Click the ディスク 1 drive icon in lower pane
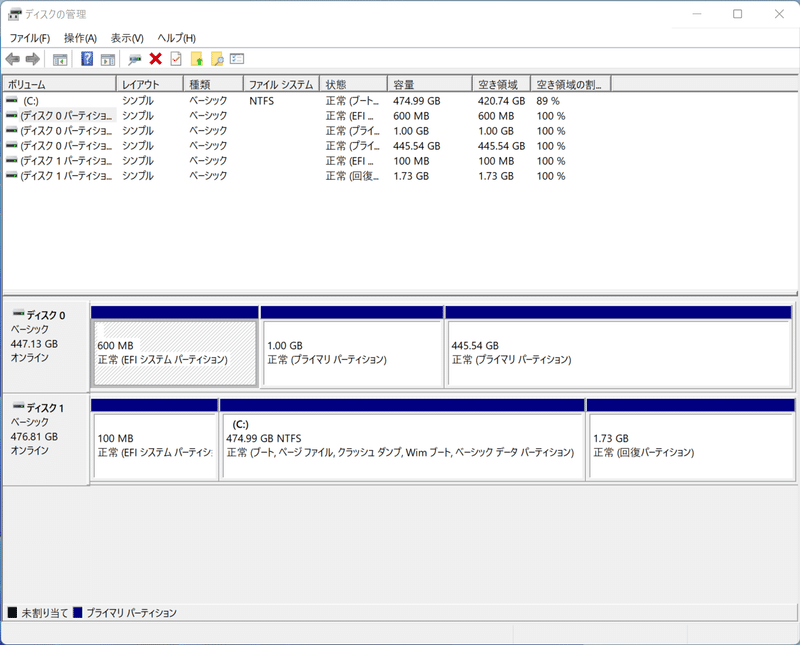This screenshot has height=645, width=800. pyautogui.click(x=19, y=406)
